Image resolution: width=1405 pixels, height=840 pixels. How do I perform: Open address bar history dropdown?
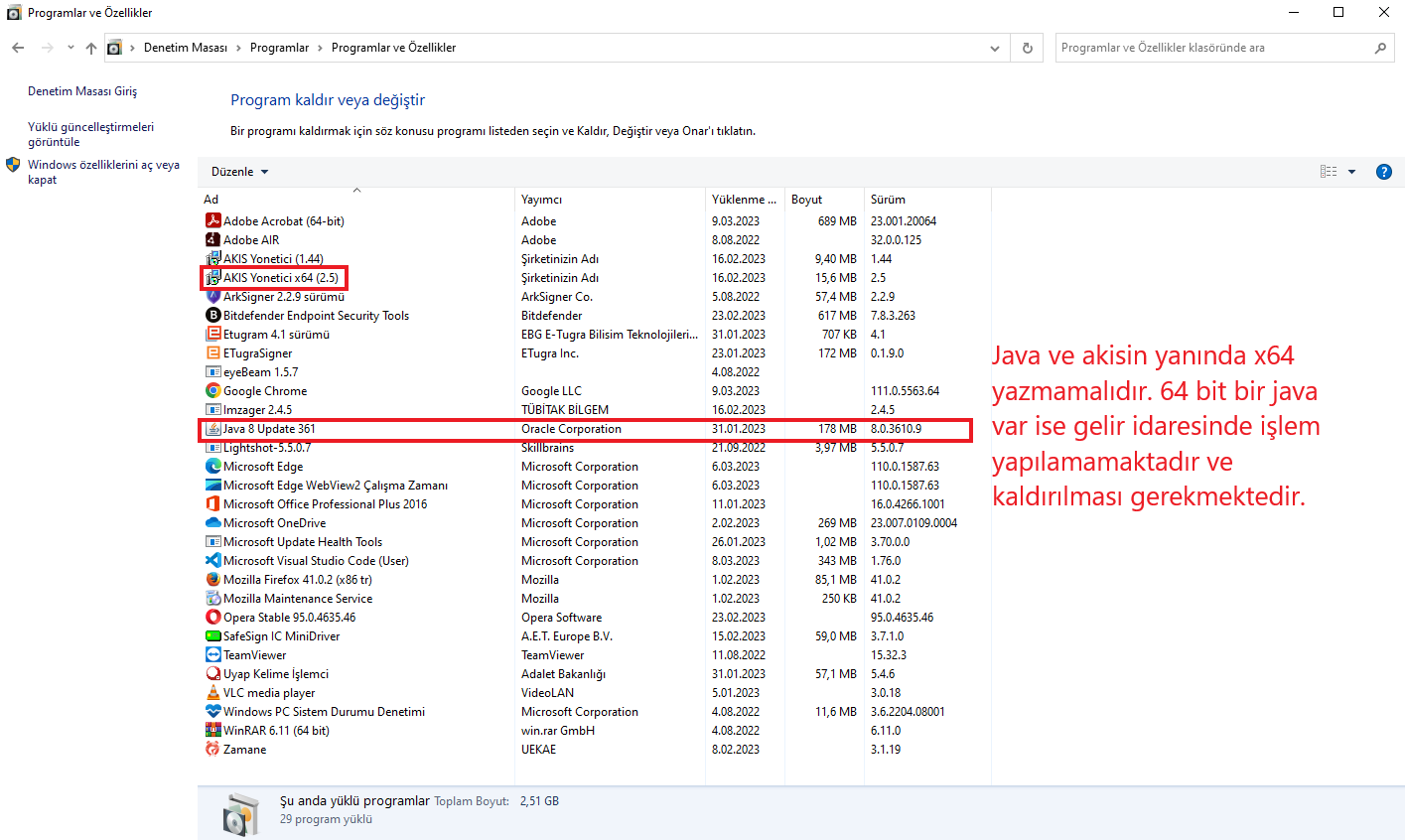click(x=995, y=48)
